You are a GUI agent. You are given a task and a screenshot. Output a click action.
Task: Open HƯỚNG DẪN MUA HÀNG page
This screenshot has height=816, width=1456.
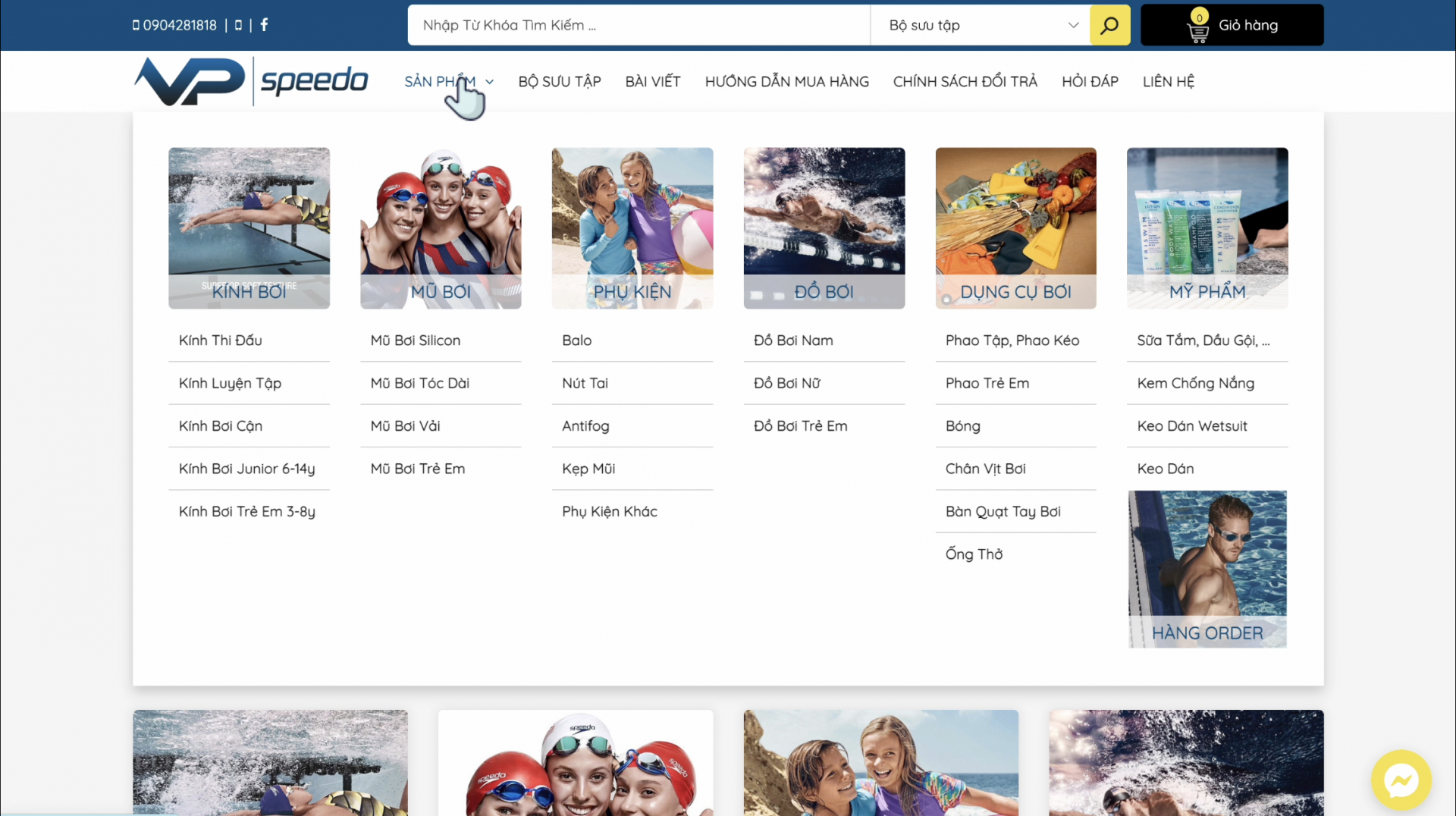[787, 81]
